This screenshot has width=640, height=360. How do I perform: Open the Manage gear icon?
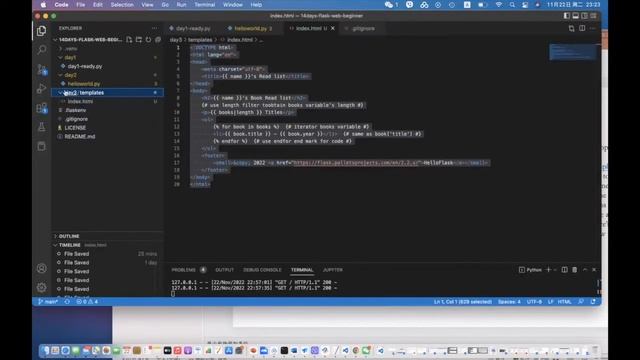pyautogui.click(x=41, y=287)
